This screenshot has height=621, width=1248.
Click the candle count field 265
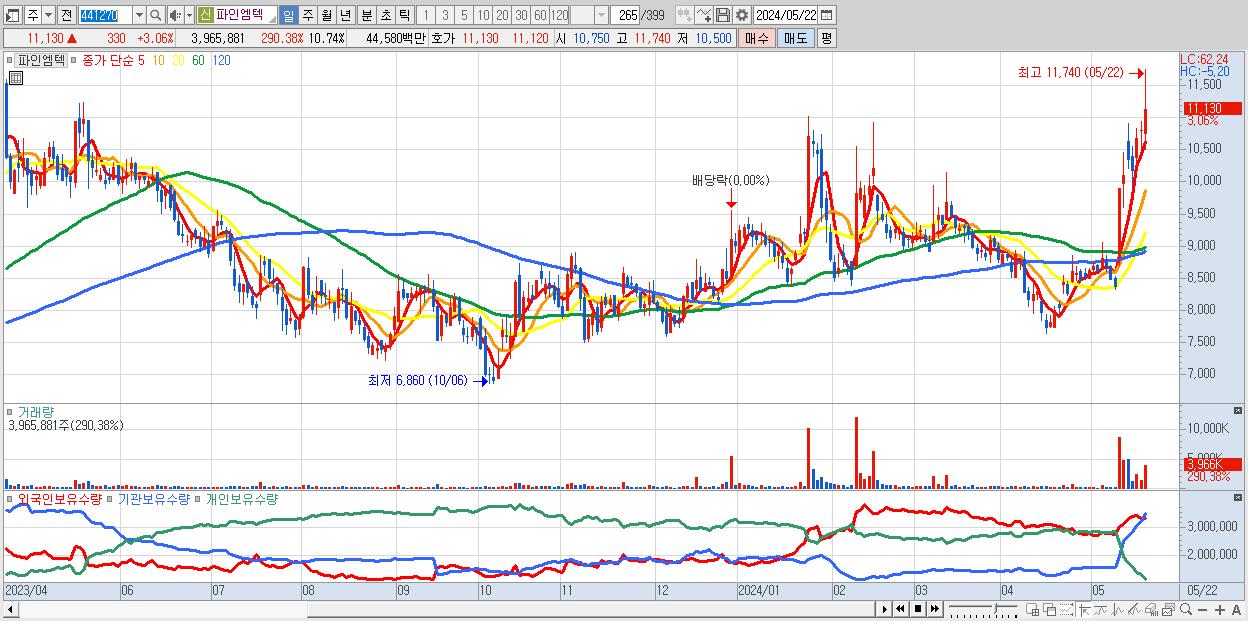tap(625, 15)
